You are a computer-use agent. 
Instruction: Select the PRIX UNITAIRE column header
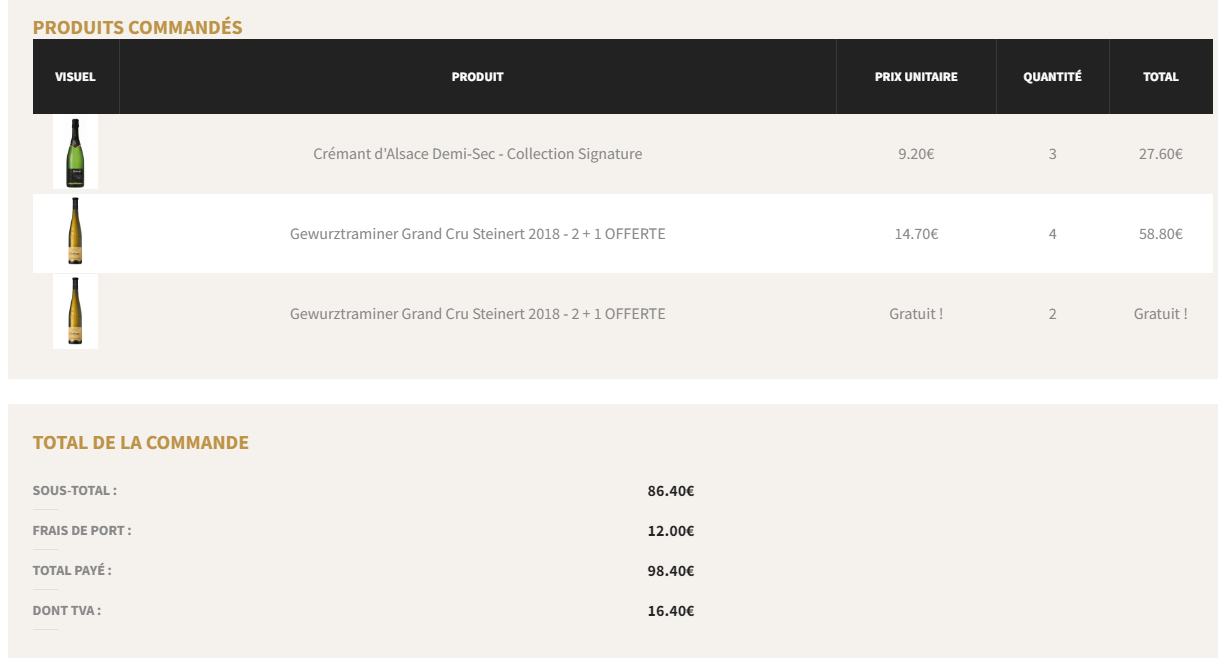tap(916, 77)
